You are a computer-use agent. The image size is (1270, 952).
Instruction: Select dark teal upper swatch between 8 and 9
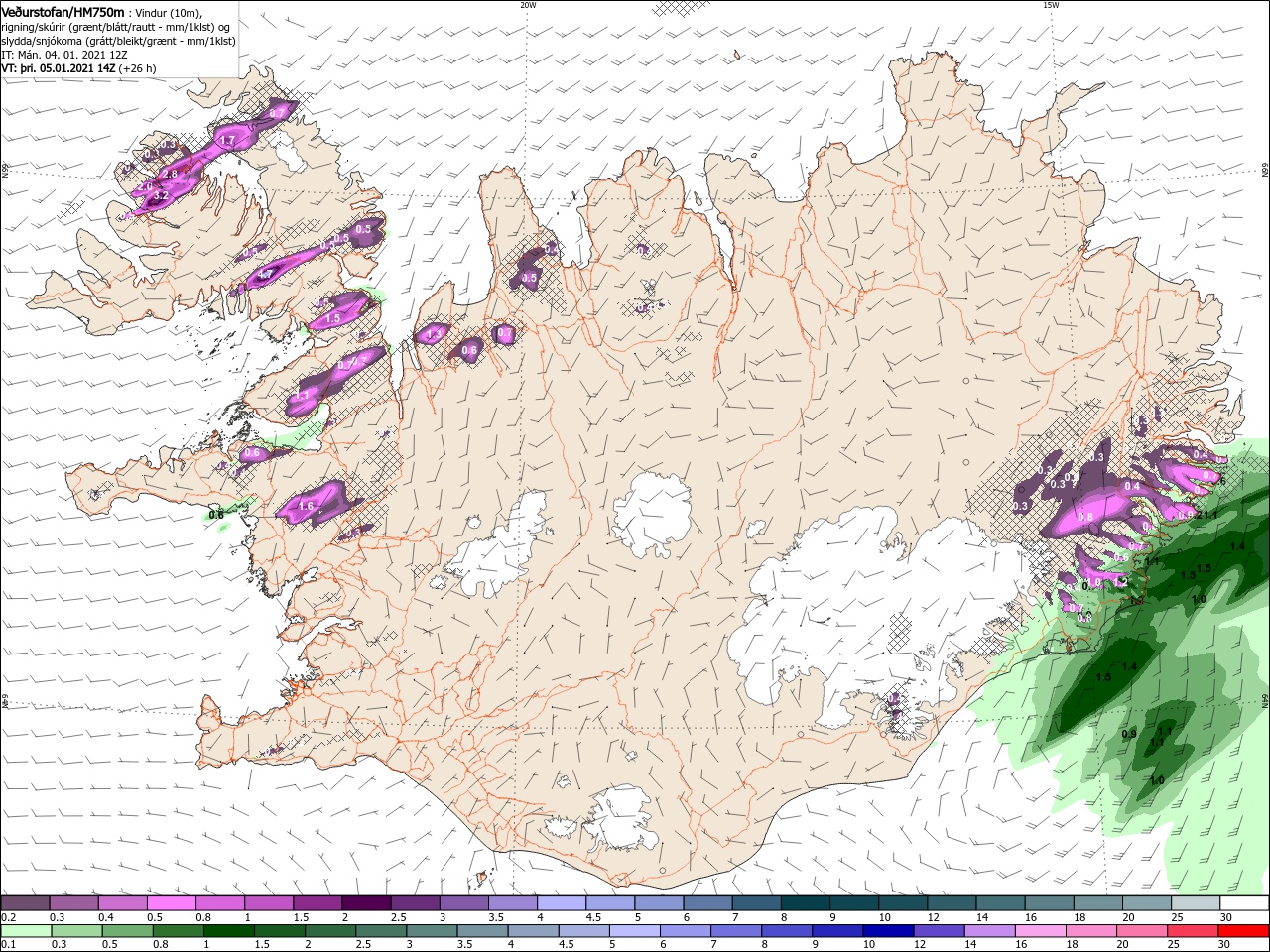pyautogui.click(x=805, y=902)
